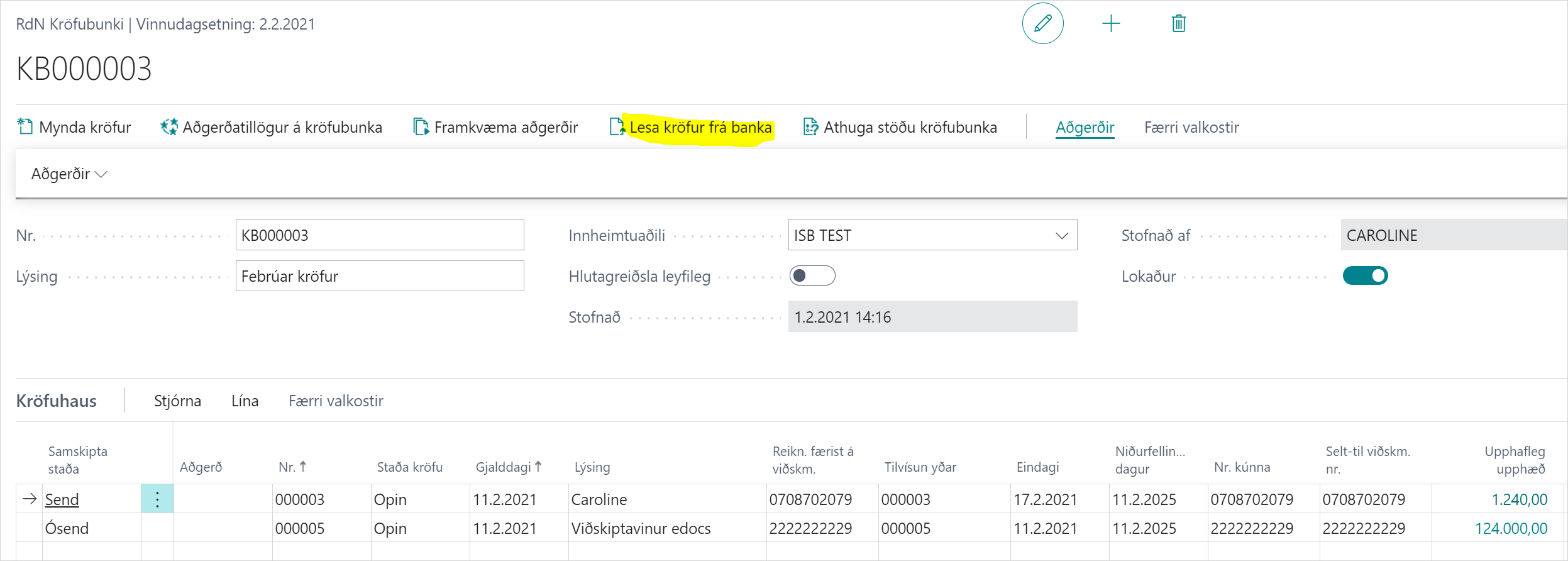Screen dimensions: 1568x561
Task: Click the Athuga stöðu kröfubunka icon
Action: 811,127
